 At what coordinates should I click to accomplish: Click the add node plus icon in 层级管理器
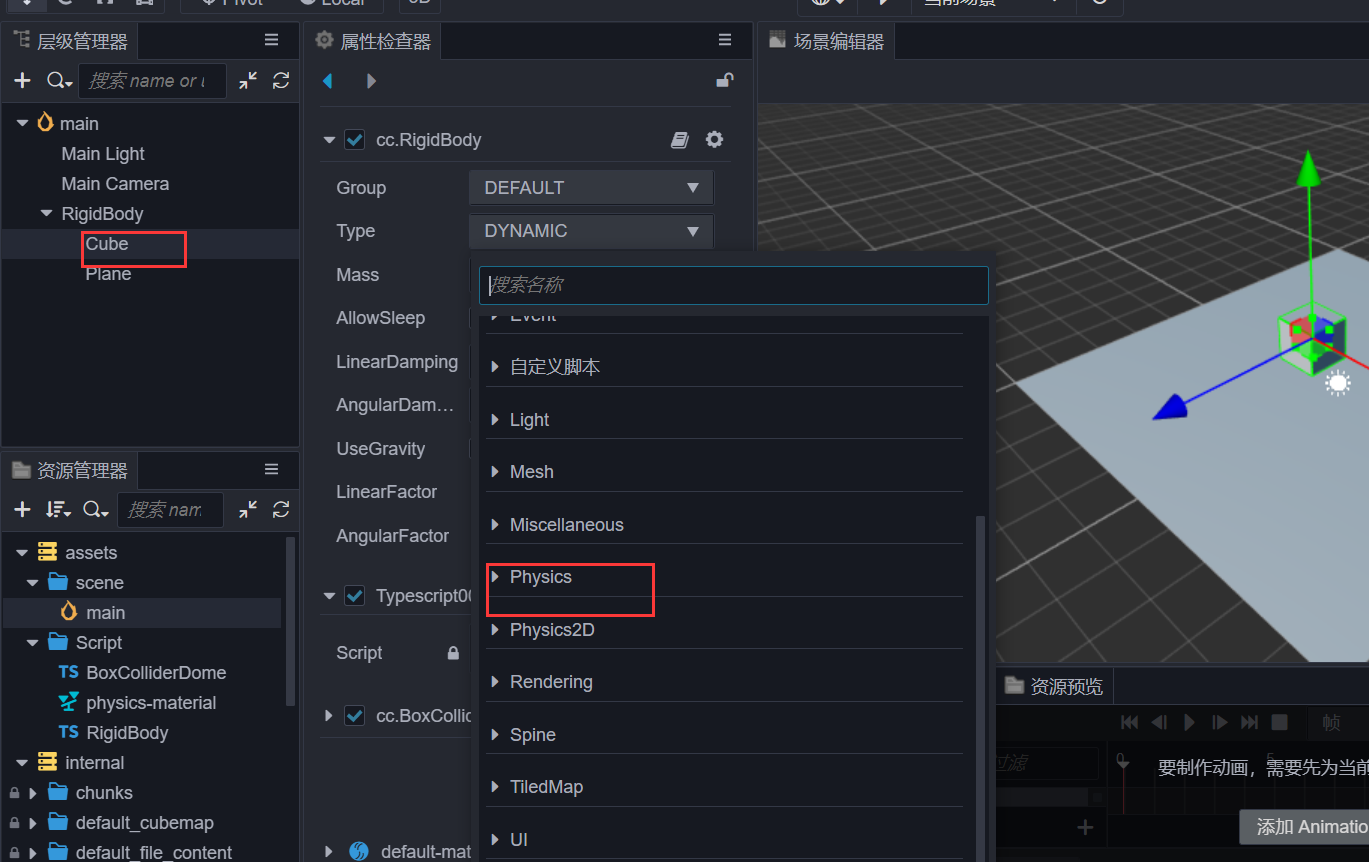click(x=22, y=80)
